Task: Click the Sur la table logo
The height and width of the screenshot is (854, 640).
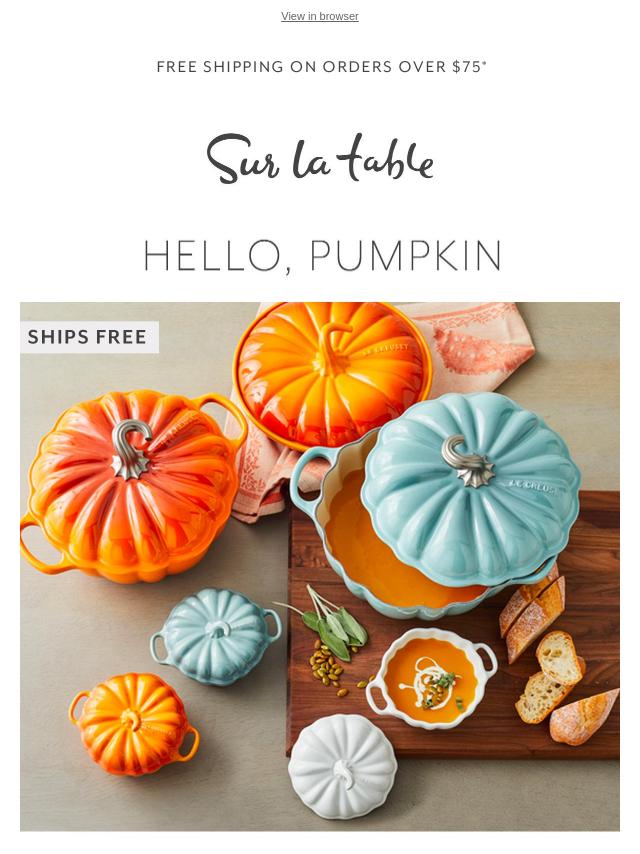Action: coord(320,158)
